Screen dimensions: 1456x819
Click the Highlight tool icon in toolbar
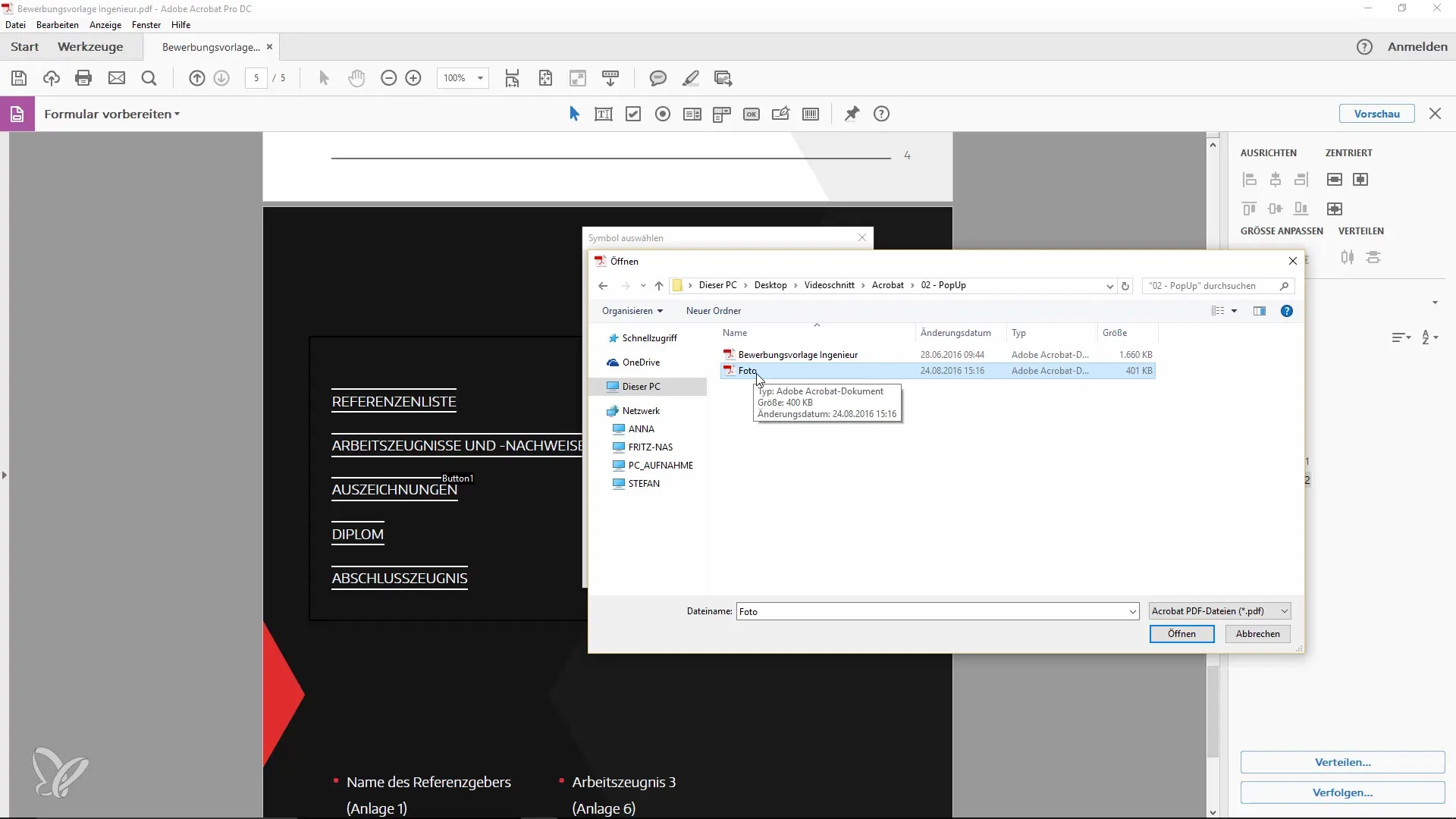click(x=693, y=78)
